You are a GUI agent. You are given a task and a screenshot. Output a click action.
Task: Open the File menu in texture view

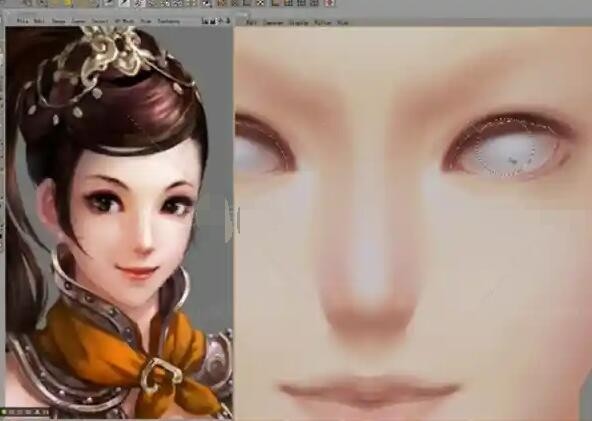(23, 21)
